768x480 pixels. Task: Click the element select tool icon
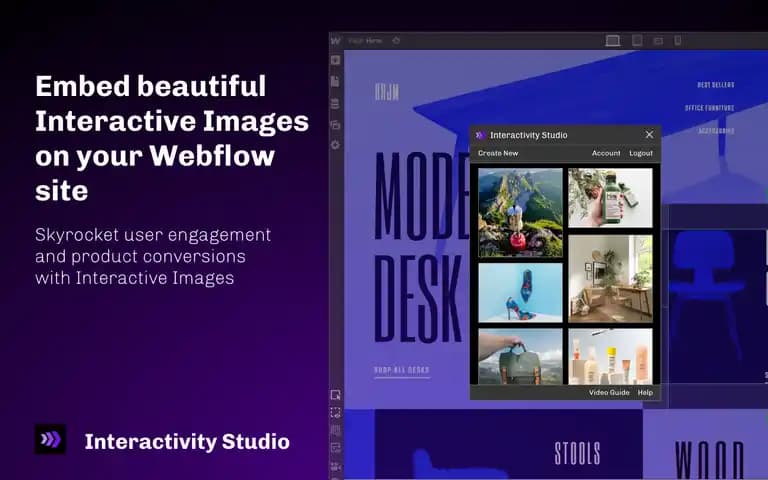click(336, 395)
